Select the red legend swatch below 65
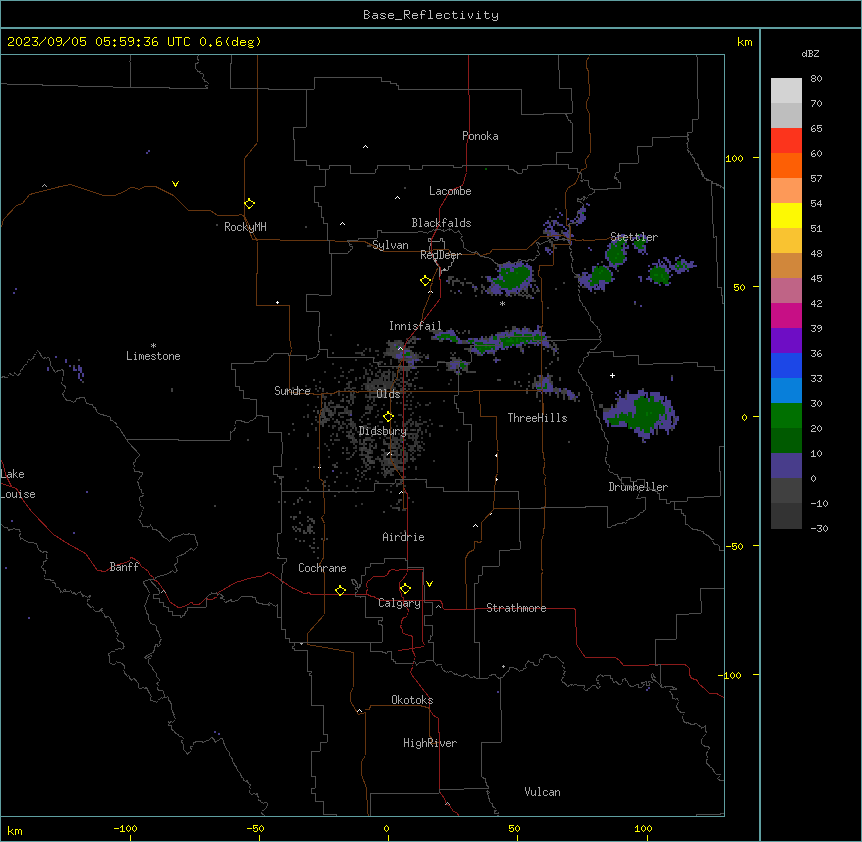Image resolution: width=862 pixels, height=842 pixels. (786, 141)
